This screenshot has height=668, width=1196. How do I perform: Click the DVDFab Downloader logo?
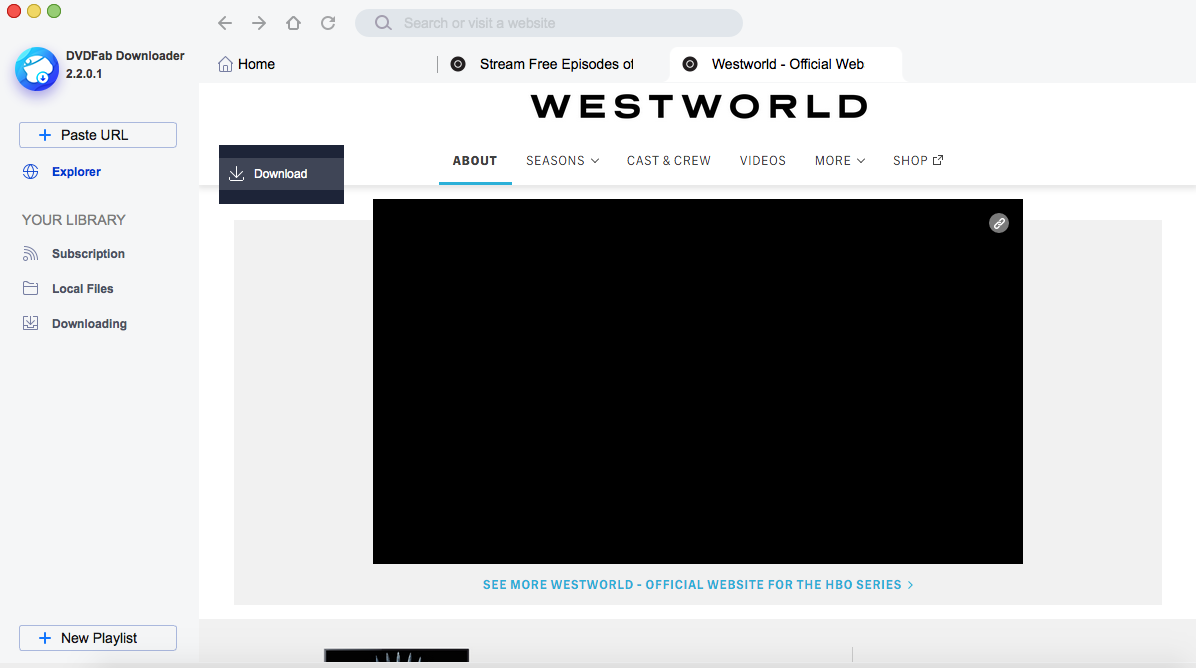pyautogui.click(x=37, y=69)
